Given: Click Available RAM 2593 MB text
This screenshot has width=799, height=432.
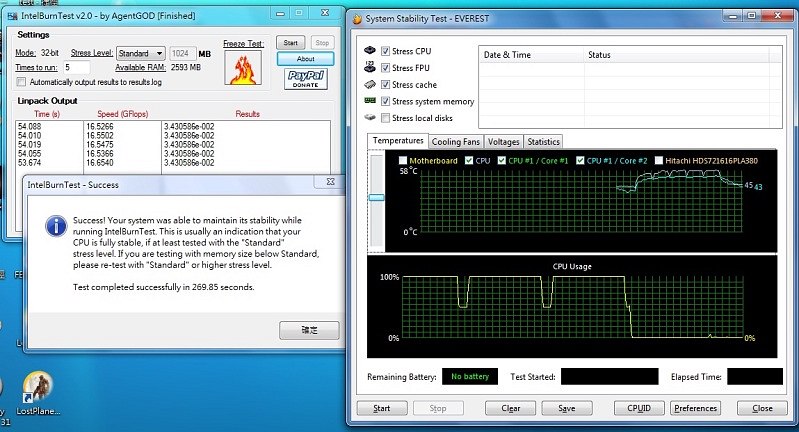Looking at the screenshot, I should (158, 67).
